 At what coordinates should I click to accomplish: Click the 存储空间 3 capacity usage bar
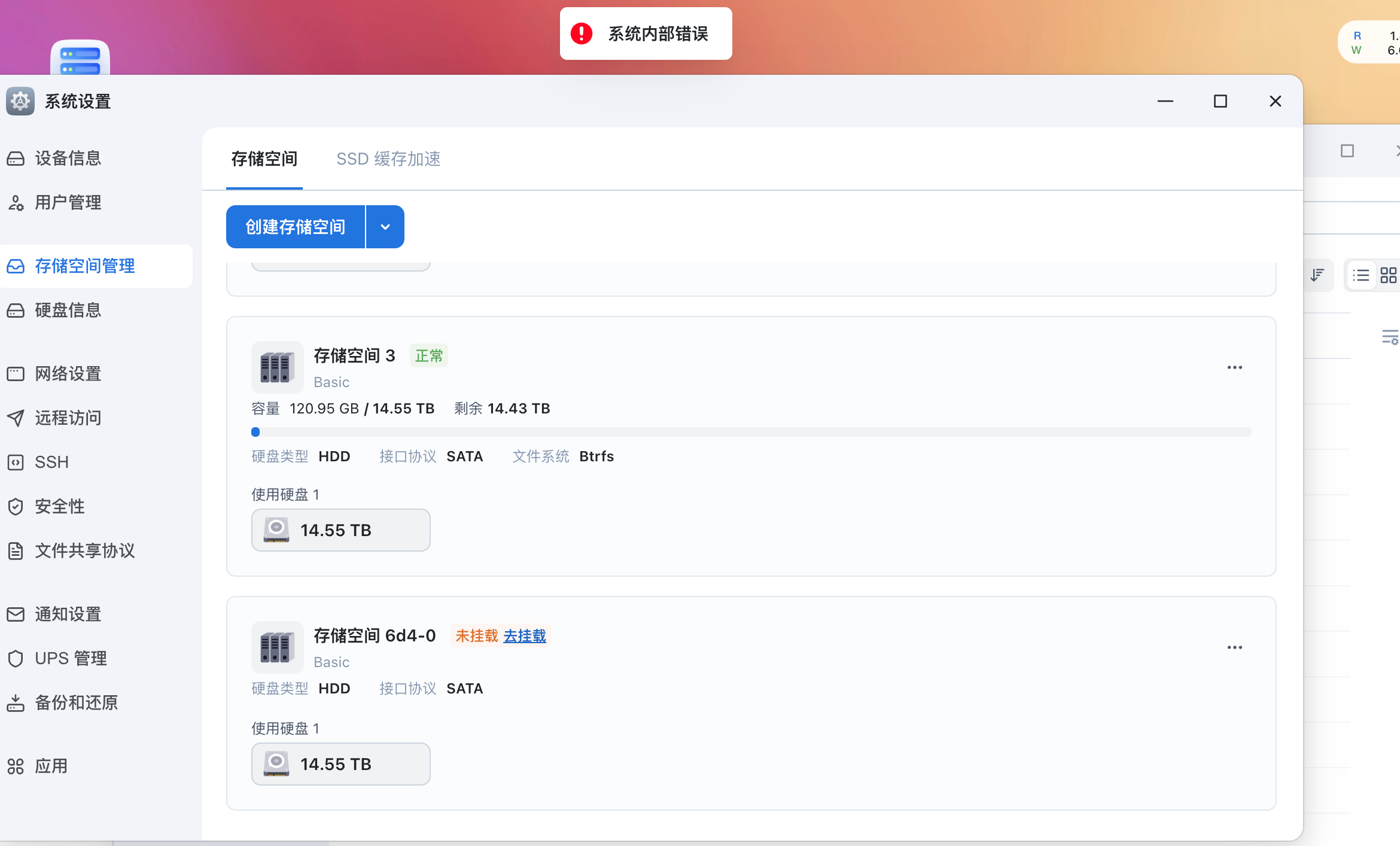coord(751,432)
